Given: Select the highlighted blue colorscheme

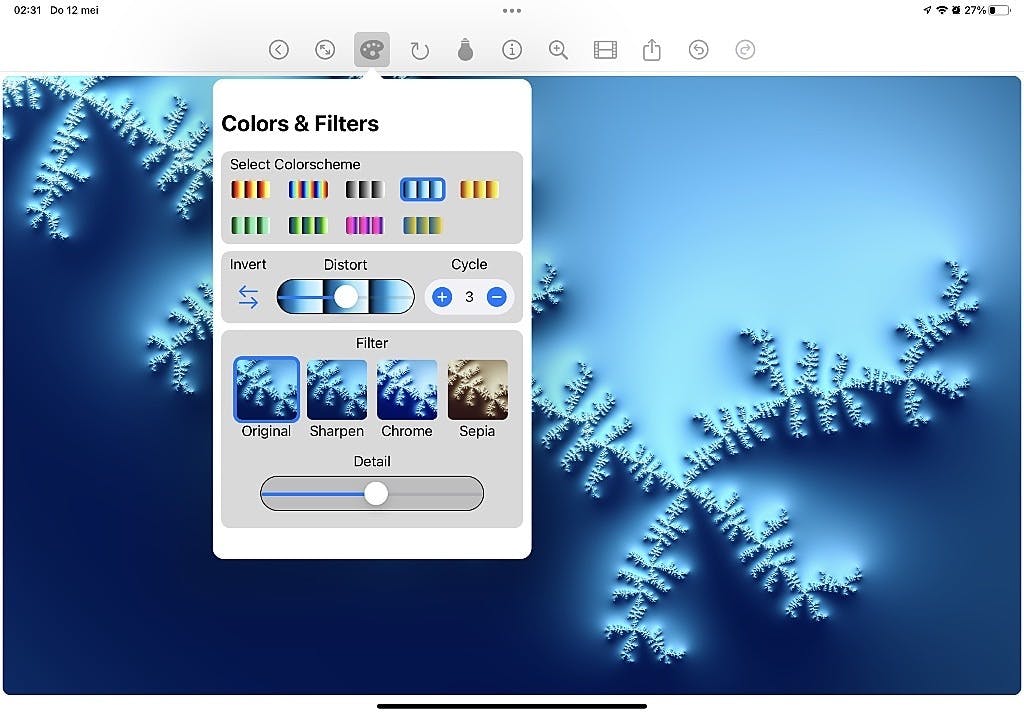Looking at the screenshot, I should [x=423, y=189].
